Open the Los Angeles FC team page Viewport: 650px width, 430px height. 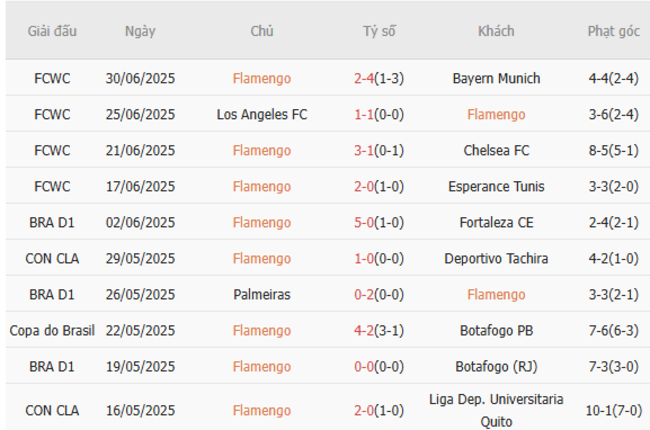pyautogui.click(x=261, y=114)
